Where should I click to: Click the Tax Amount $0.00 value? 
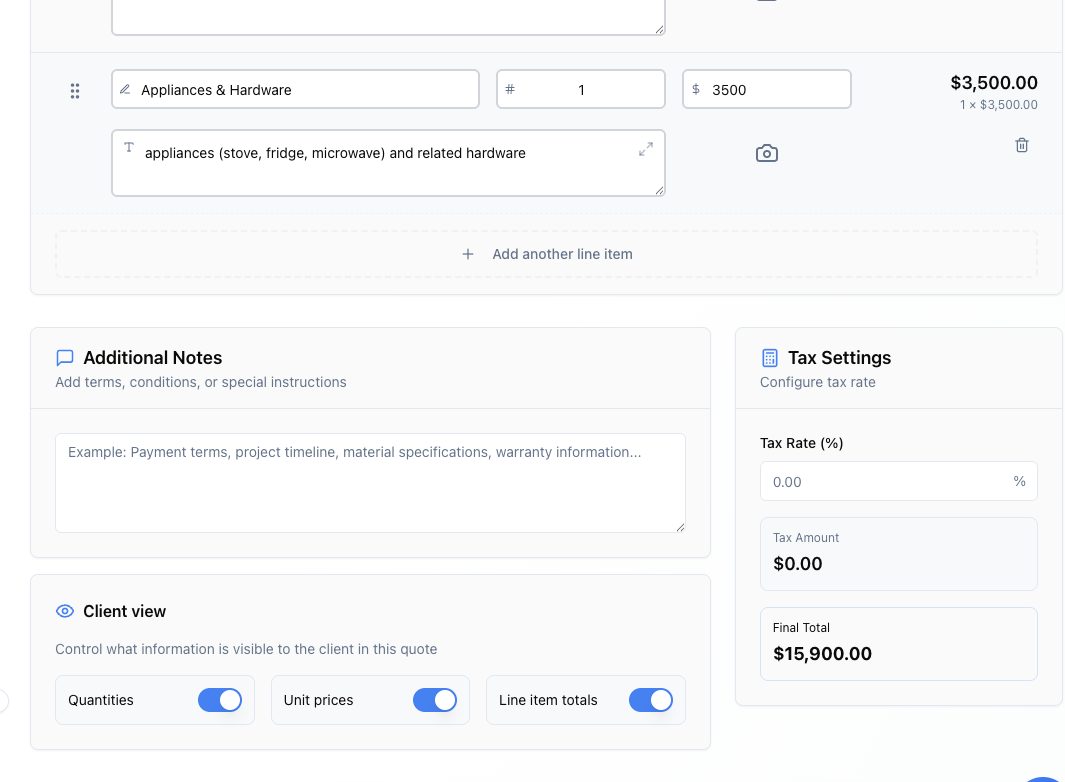click(797, 563)
